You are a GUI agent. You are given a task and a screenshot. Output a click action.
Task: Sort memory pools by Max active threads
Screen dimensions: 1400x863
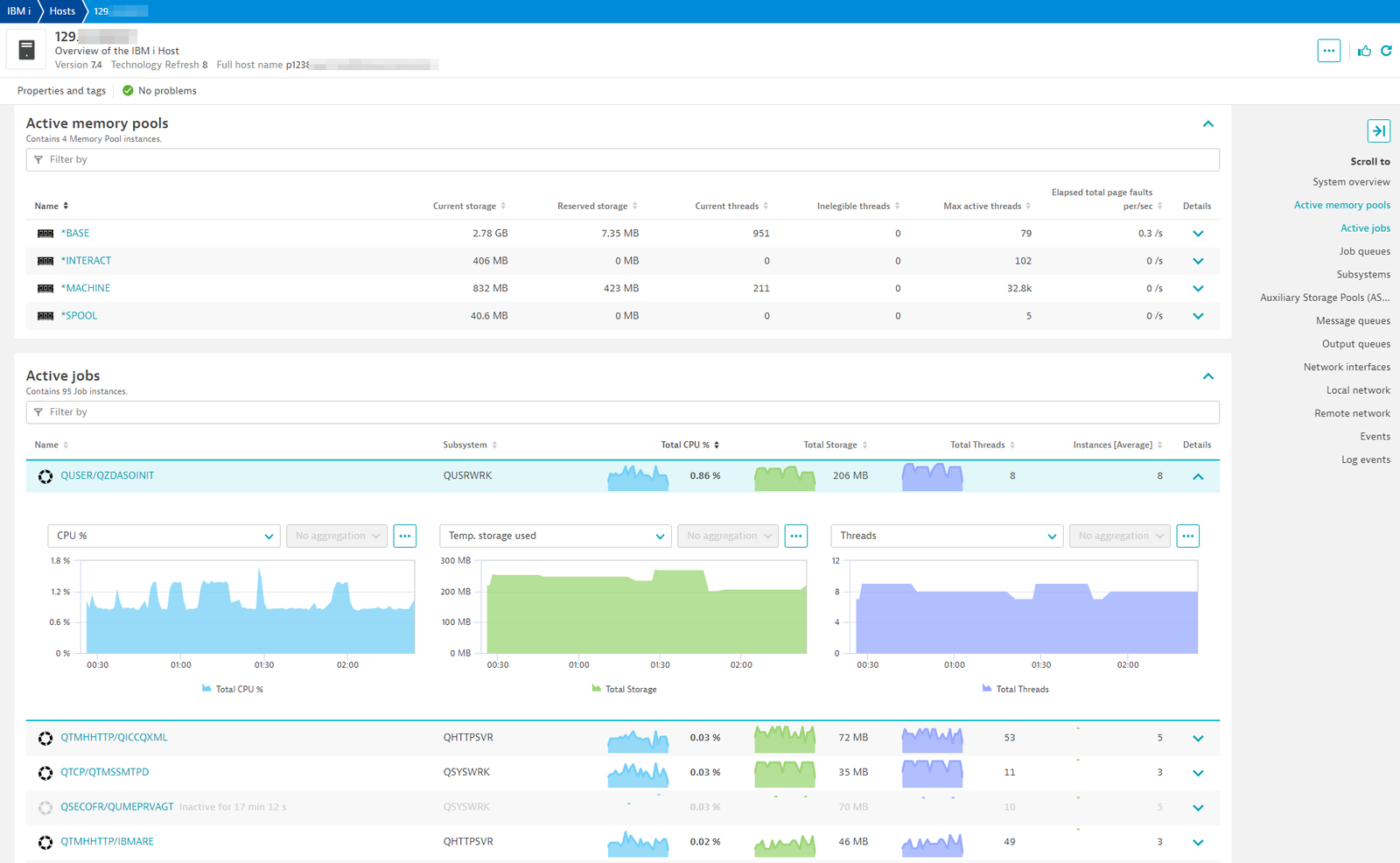[x=987, y=206]
